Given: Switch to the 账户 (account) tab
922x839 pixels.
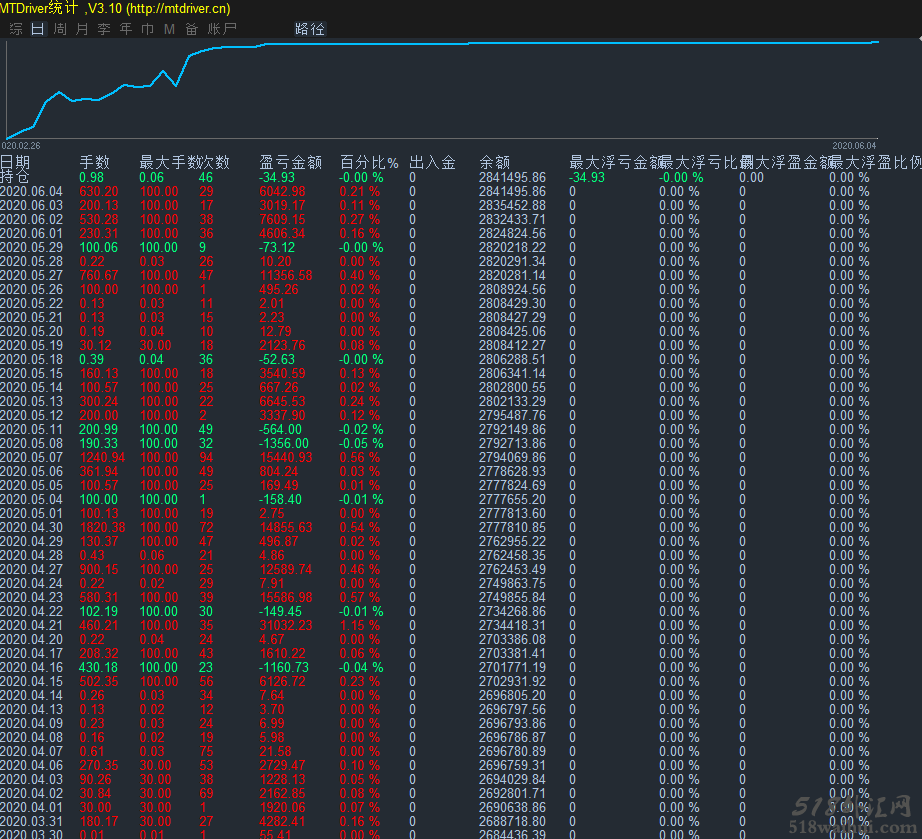Looking at the screenshot, I should pos(222,29).
